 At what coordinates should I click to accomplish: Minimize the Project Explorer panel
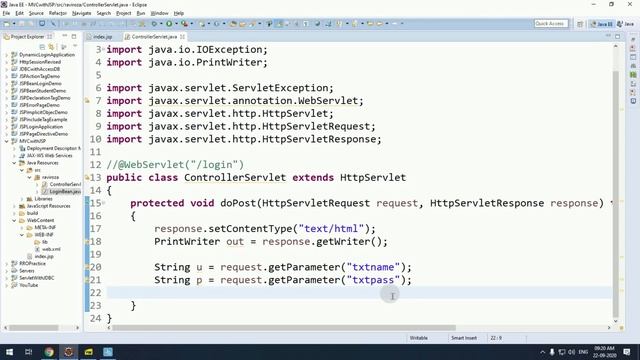[64, 36]
